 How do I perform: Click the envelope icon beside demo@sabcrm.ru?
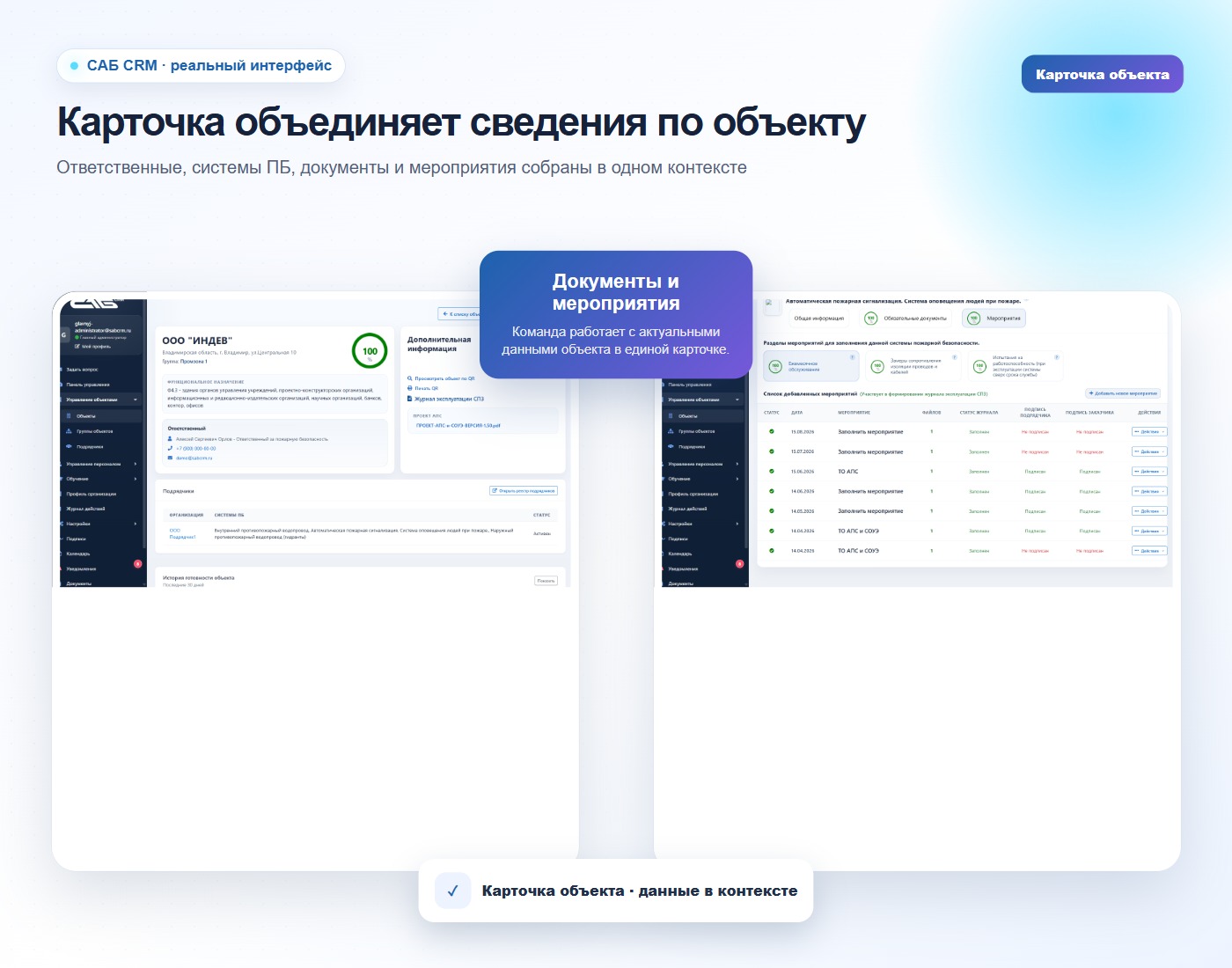[171, 458]
